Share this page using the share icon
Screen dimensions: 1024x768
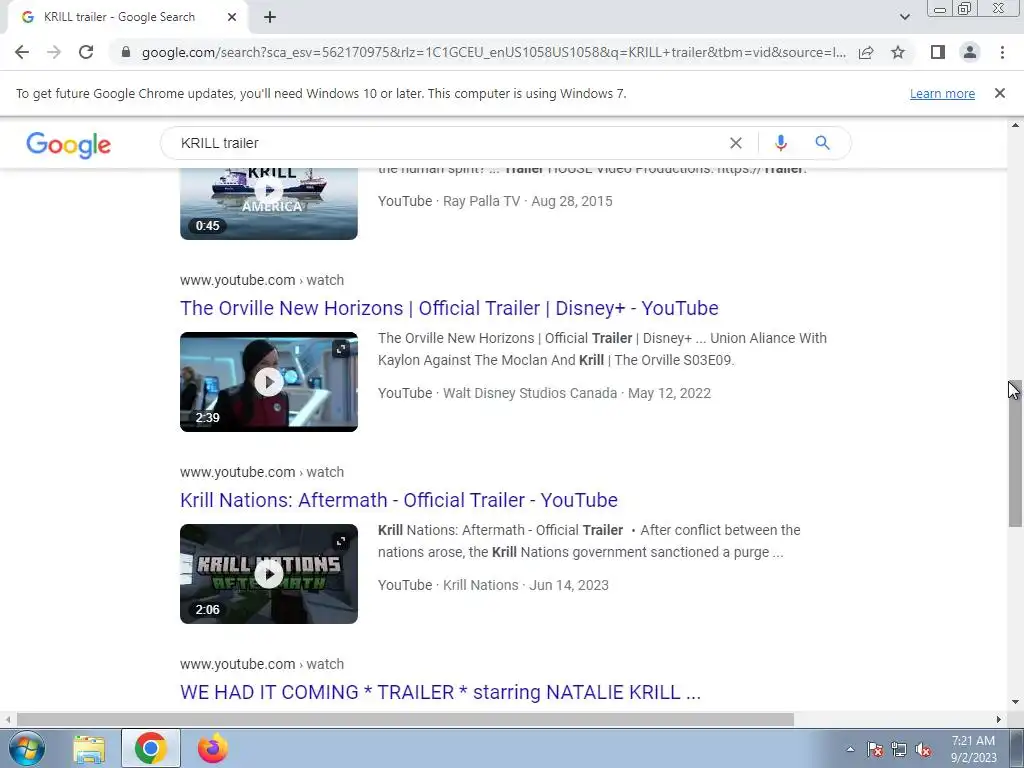pyautogui.click(x=866, y=52)
